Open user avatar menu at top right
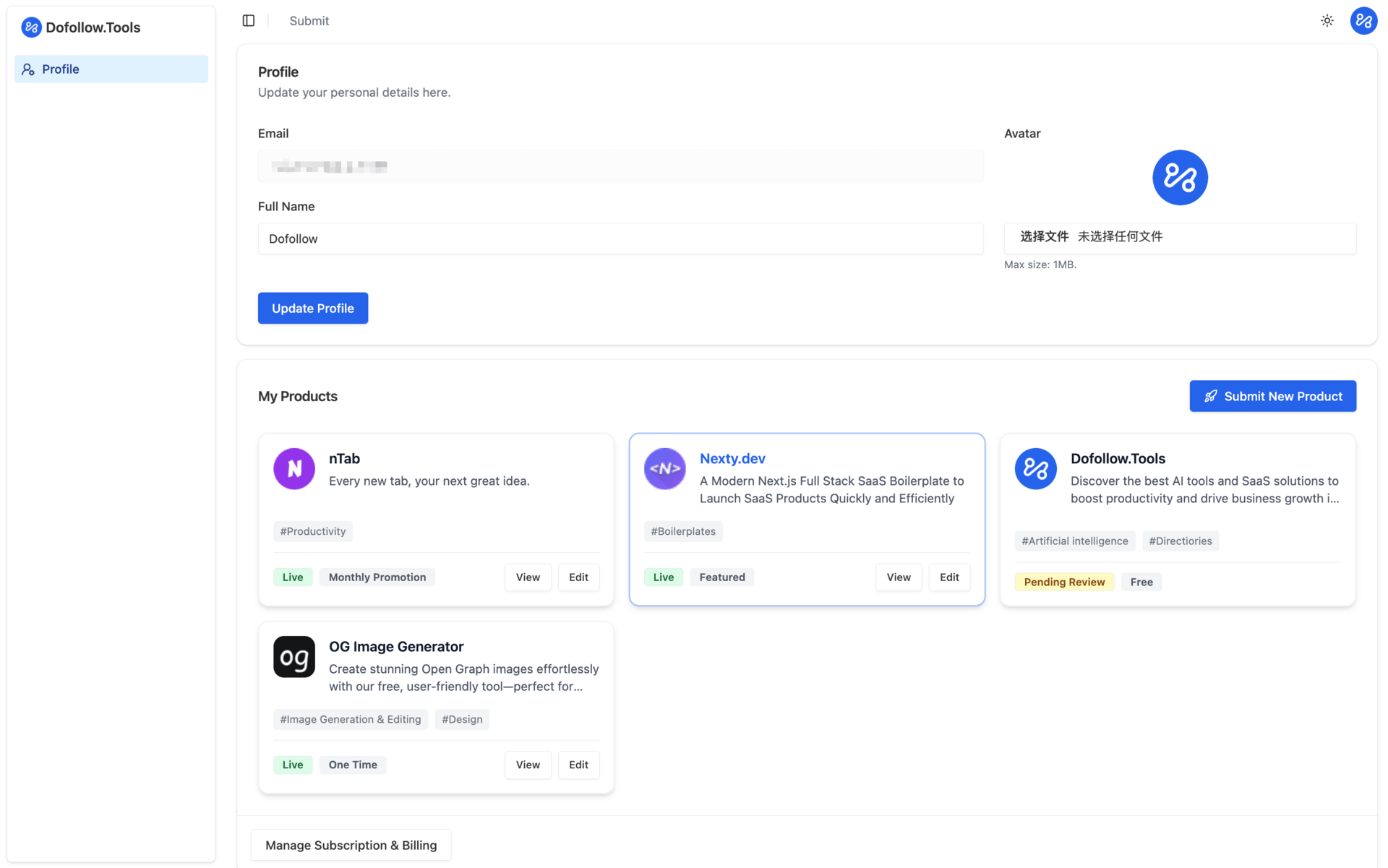This screenshot has width=1388, height=868. (x=1363, y=21)
